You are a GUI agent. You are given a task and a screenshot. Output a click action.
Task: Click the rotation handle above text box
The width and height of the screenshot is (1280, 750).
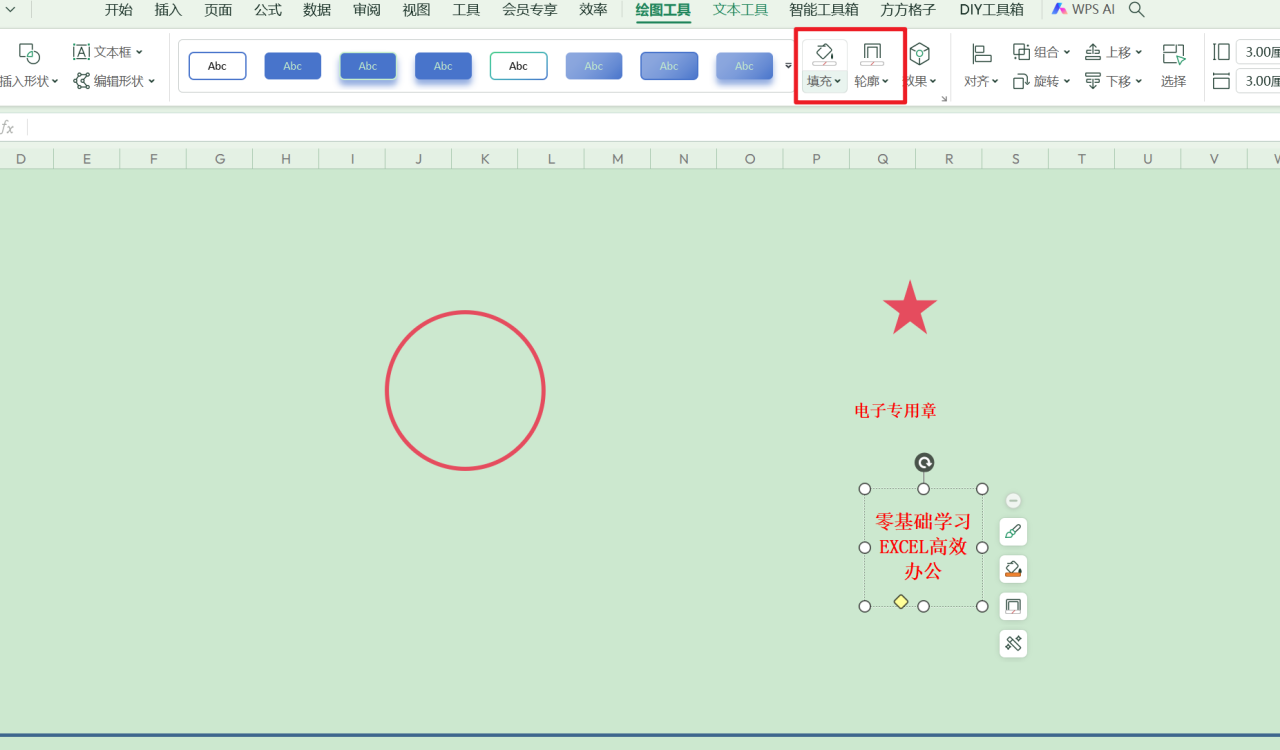tap(924, 462)
